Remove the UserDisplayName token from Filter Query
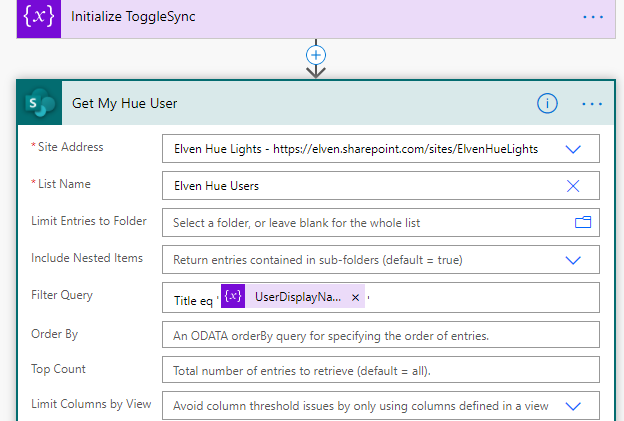624x421 pixels. point(355,297)
